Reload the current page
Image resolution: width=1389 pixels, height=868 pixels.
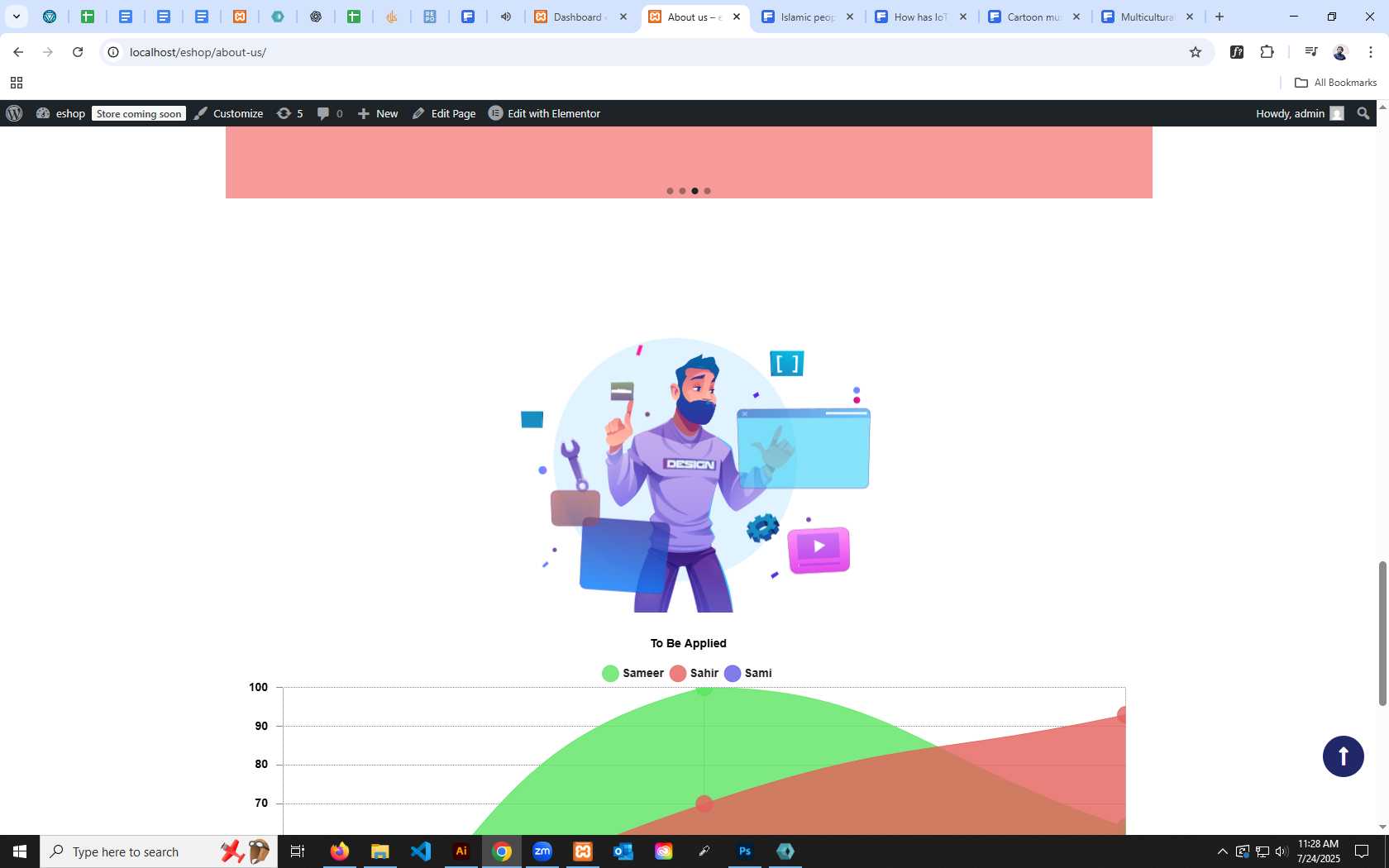[x=78, y=52]
